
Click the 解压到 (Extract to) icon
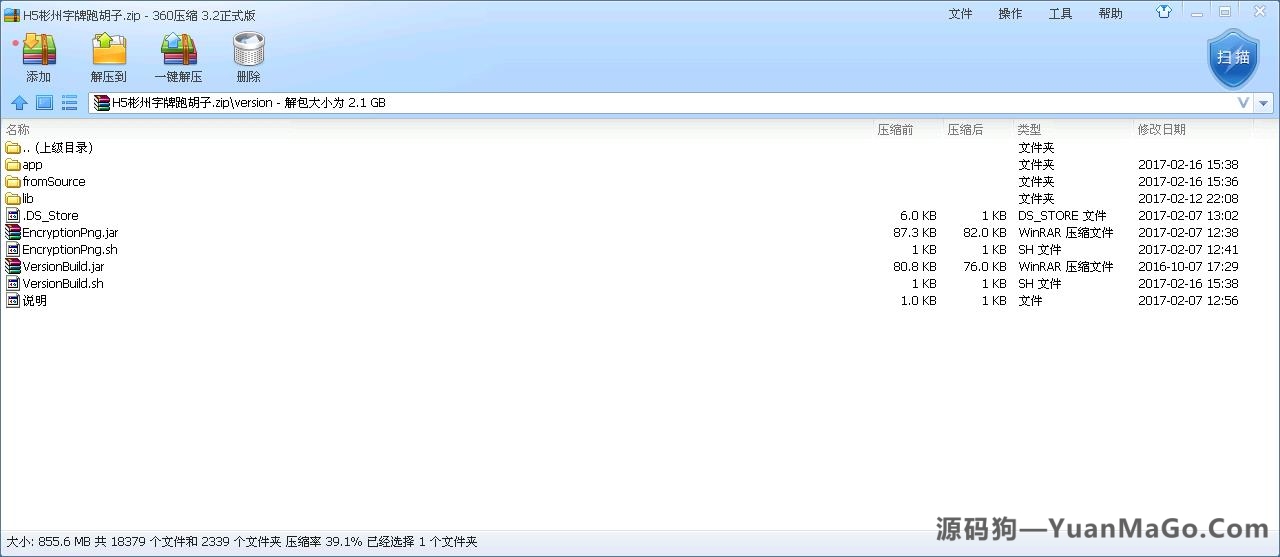(109, 50)
